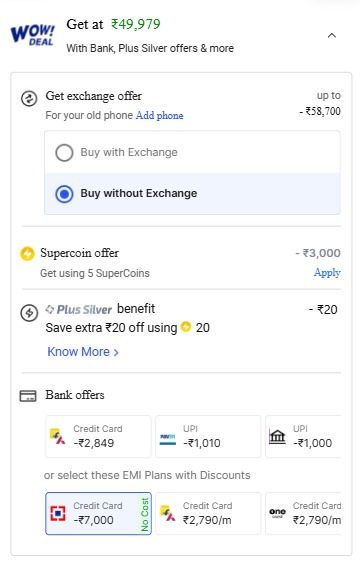Select the Flipkart Axis ₹2,790/m EMI plan
Image resolution: width=361 pixels, height=567 pixels.
point(208,513)
